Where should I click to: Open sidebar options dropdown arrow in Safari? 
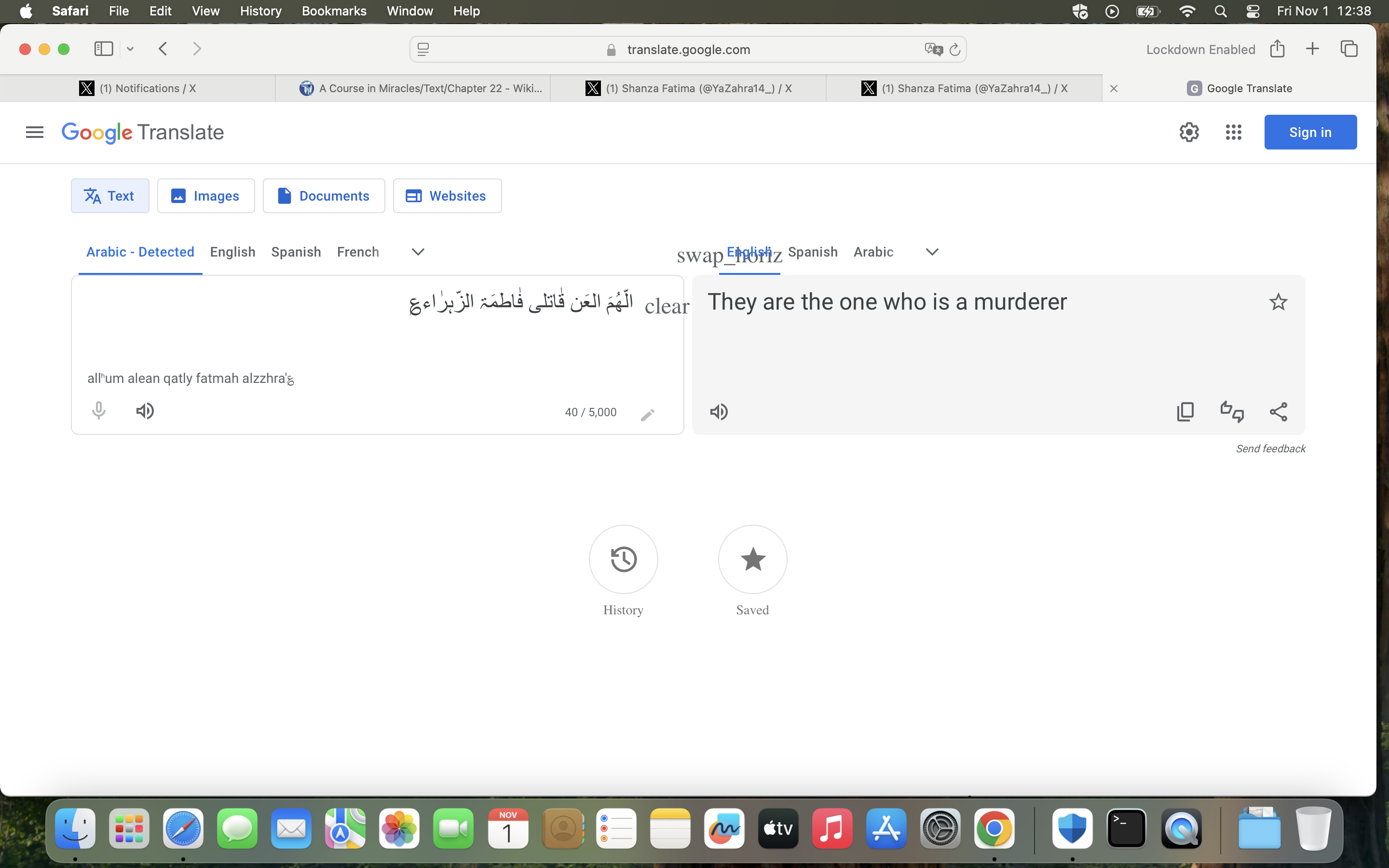pyautogui.click(x=130, y=49)
